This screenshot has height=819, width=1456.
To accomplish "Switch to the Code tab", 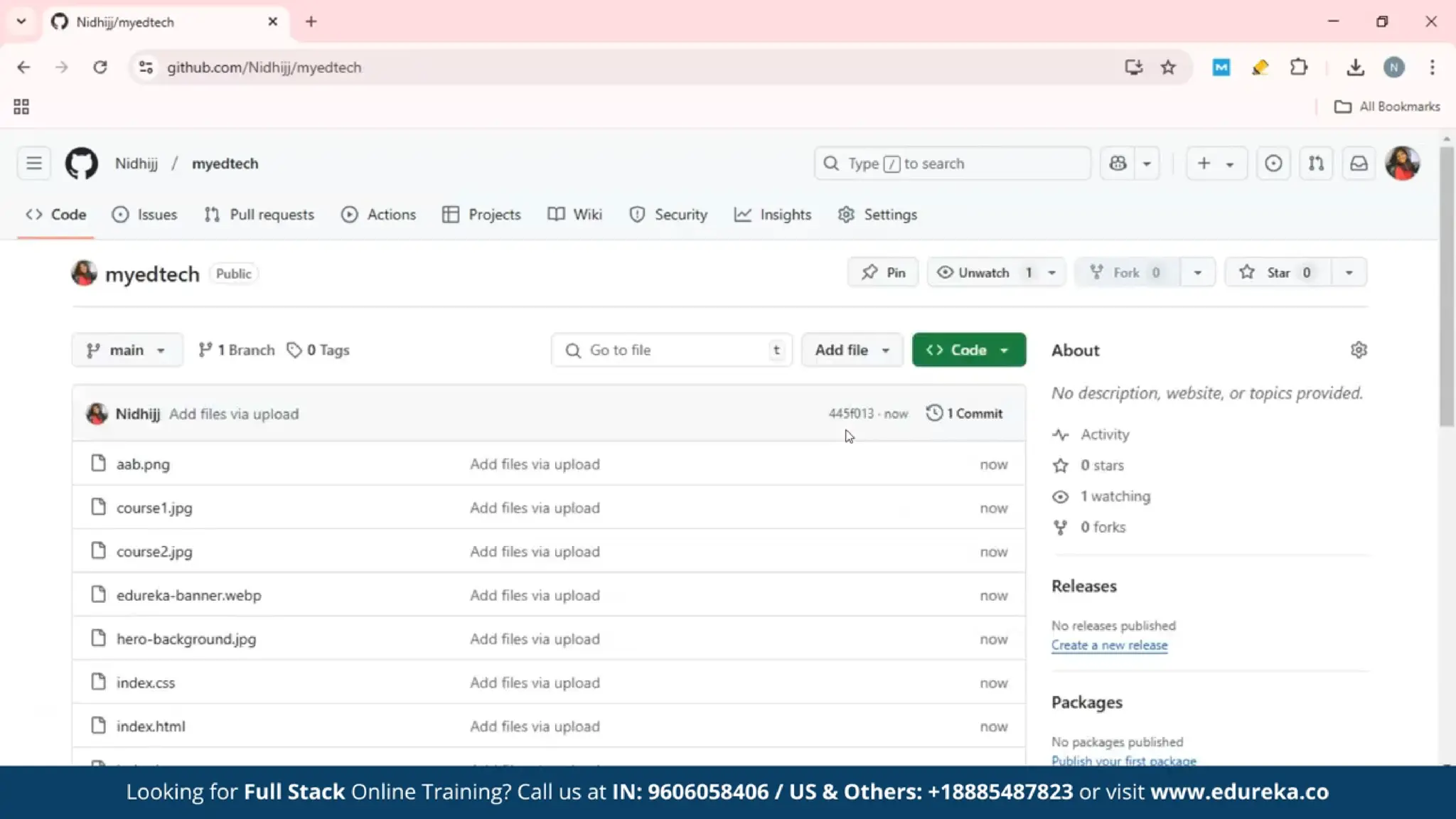I will pyautogui.click(x=56, y=215).
